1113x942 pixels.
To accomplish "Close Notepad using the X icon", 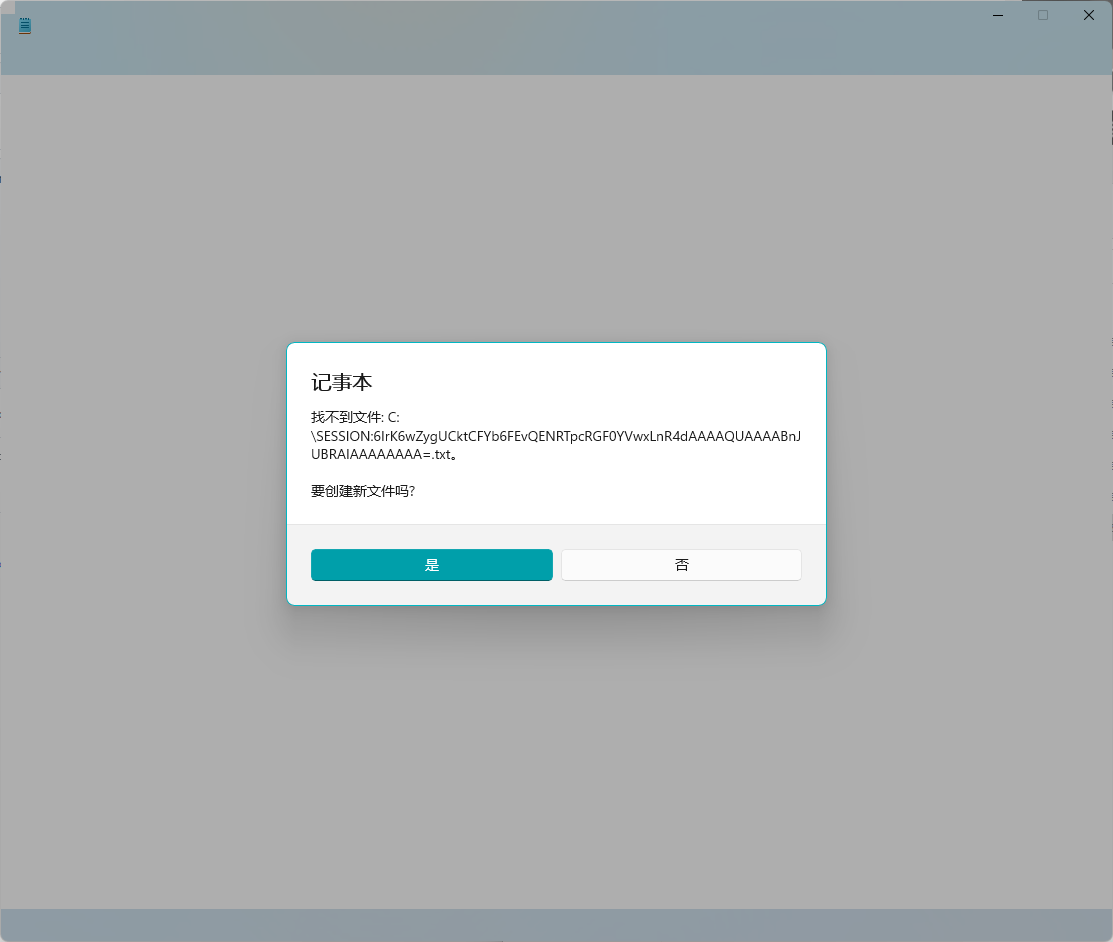I will 1088,15.
